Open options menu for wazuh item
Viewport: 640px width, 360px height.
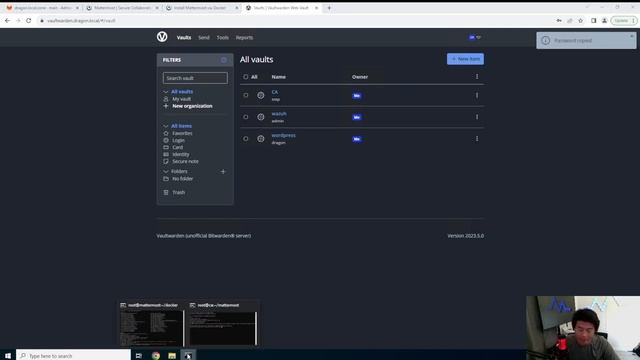click(x=477, y=117)
